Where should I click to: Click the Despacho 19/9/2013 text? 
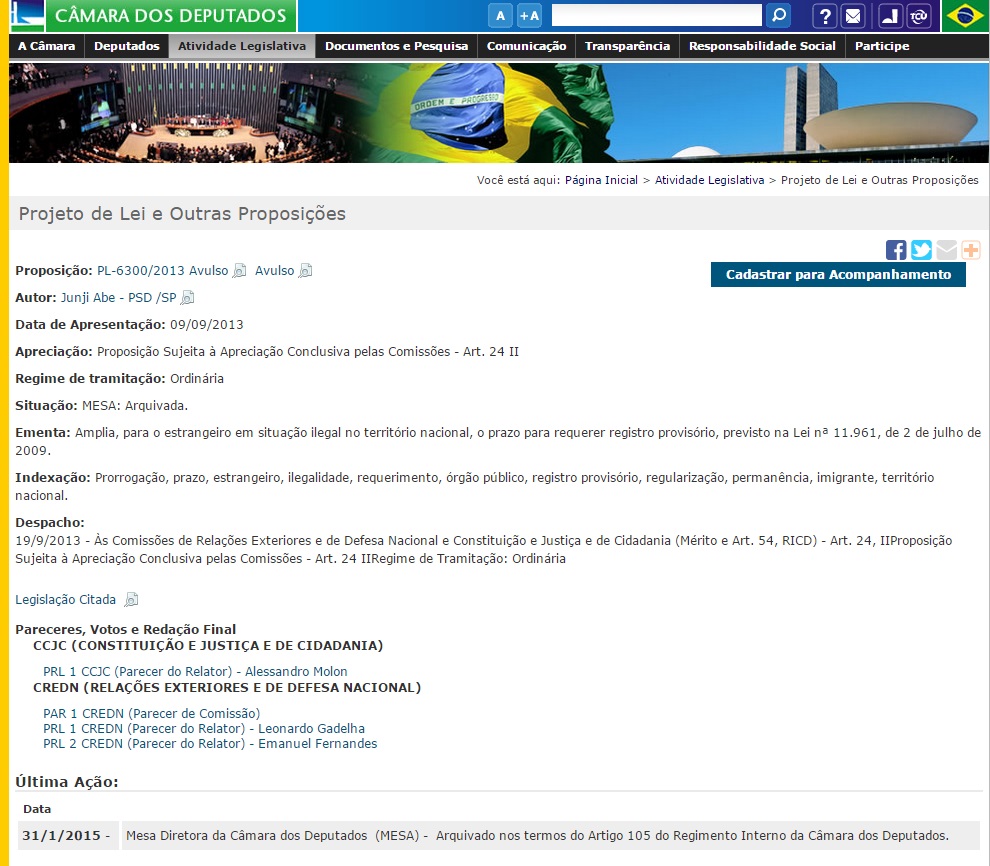point(484,550)
